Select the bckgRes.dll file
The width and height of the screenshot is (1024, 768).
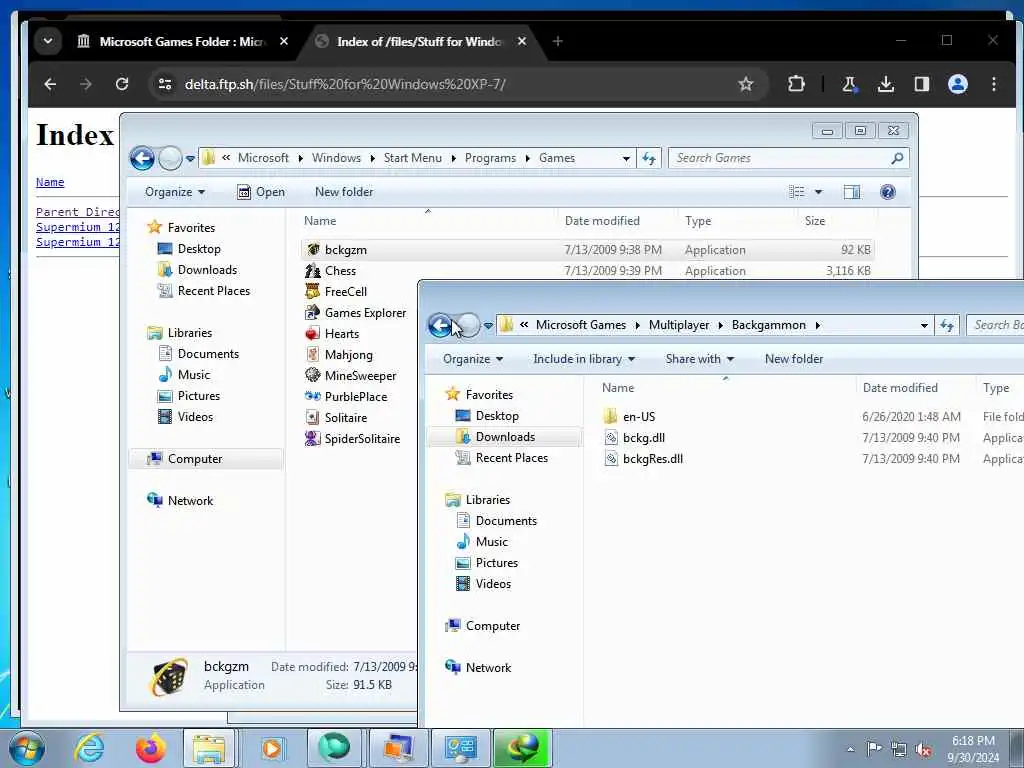click(643, 458)
